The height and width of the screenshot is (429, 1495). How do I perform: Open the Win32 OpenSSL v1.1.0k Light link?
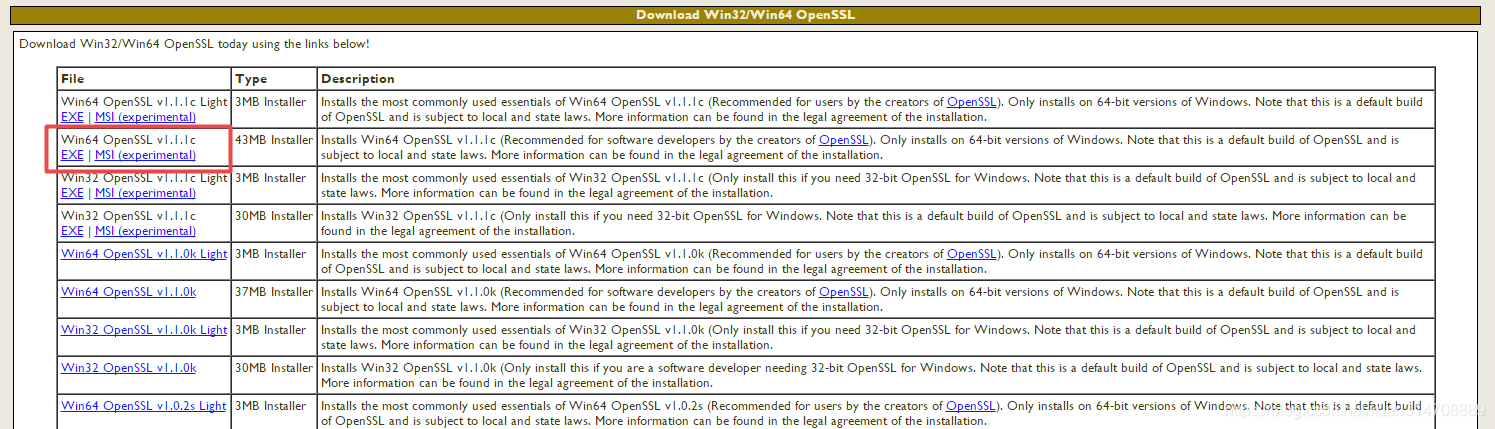pos(144,330)
